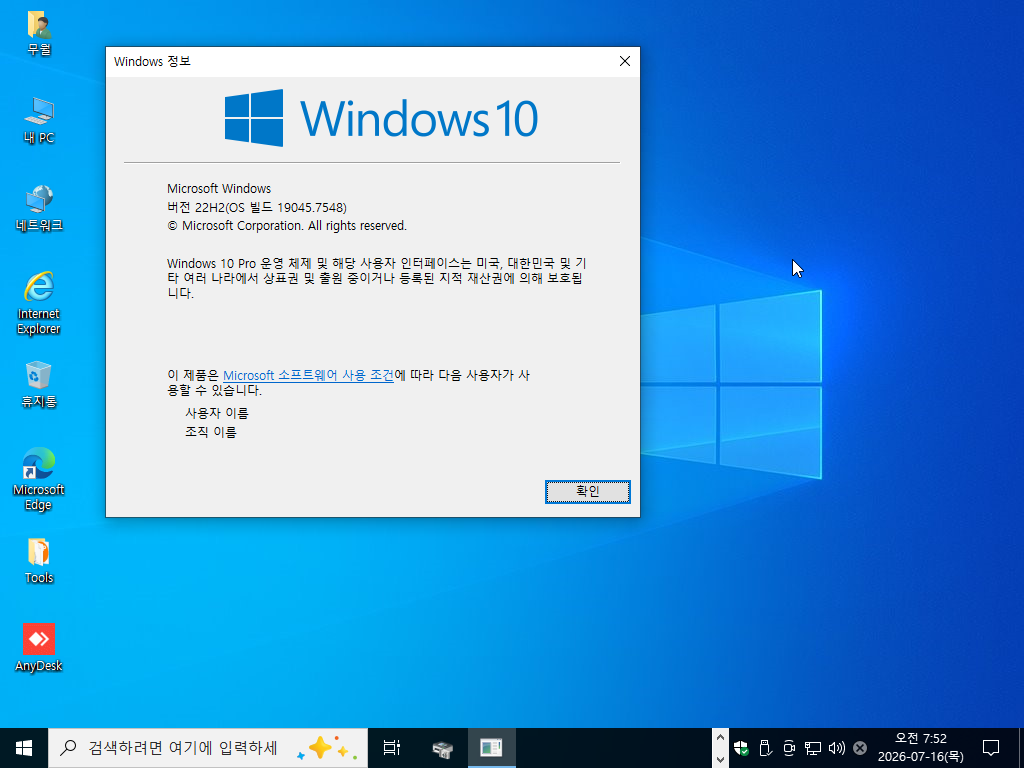This screenshot has width=1024, height=768.
Task: Open the Microsoft 소프트웨어 사용 조건 link
Action: click(x=308, y=376)
